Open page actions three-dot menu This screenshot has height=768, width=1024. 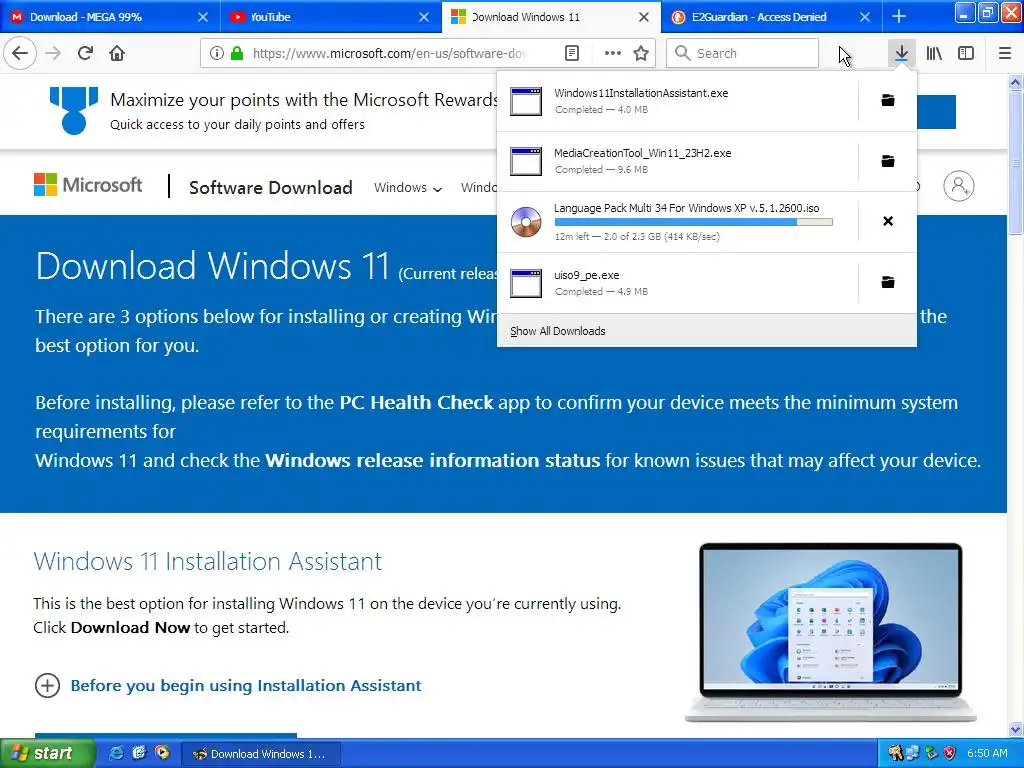point(613,53)
